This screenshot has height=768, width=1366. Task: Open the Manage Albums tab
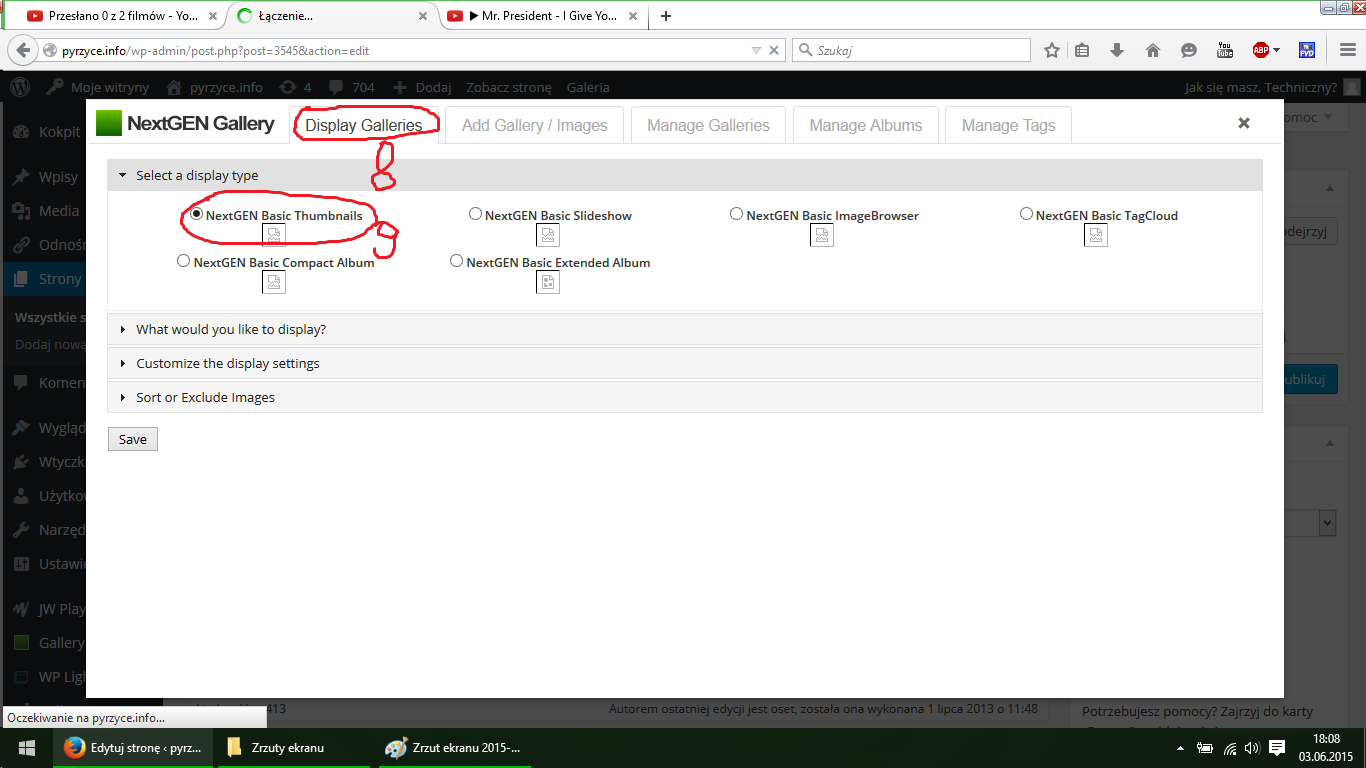pyautogui.click(x=865, y=126)
